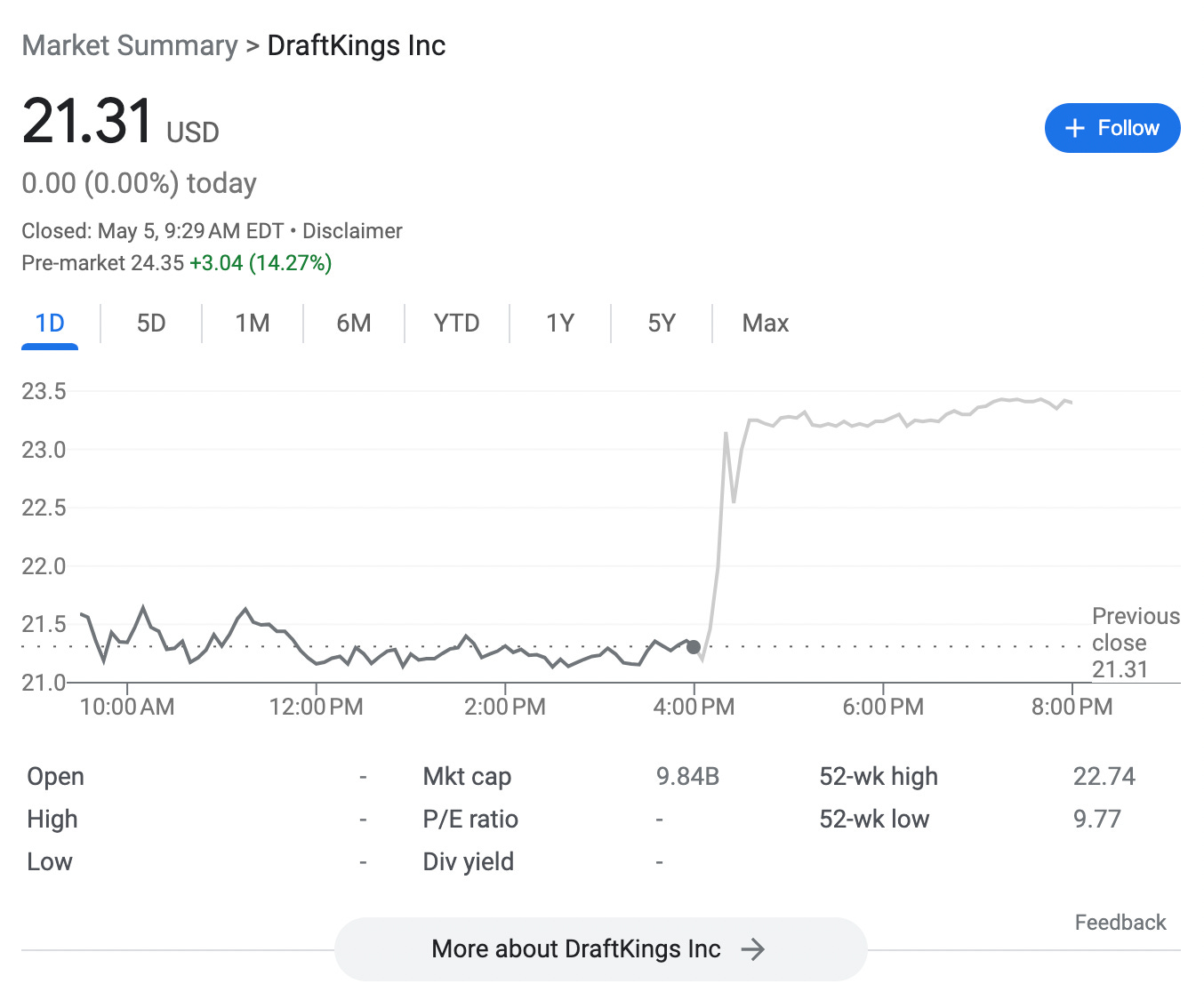Click the +3.04 (14.27%) pre-market change
This screenshot has width=1204, height=1008.
coord(261,263)
